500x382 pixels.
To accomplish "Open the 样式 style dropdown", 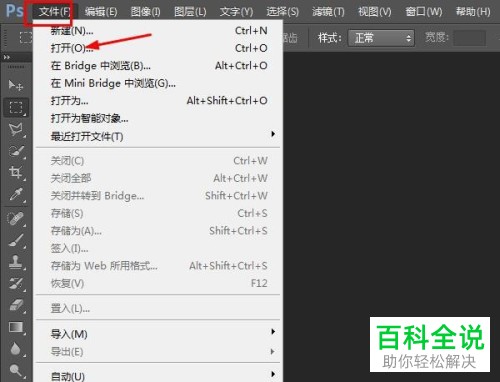I will (x=381, y=38).
